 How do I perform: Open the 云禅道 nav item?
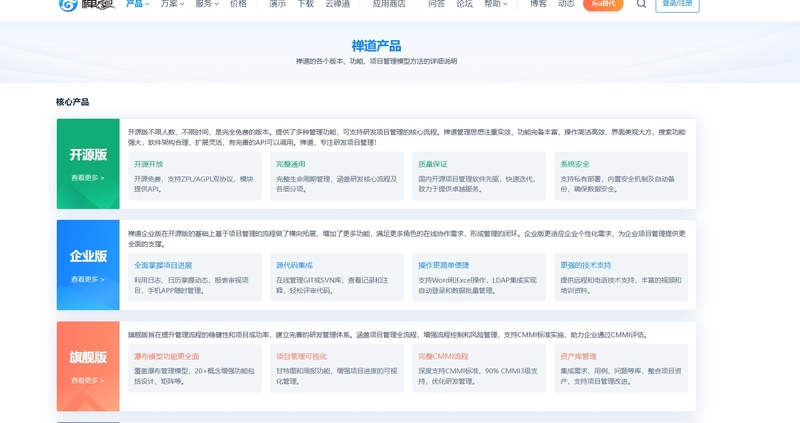[338, 4]
